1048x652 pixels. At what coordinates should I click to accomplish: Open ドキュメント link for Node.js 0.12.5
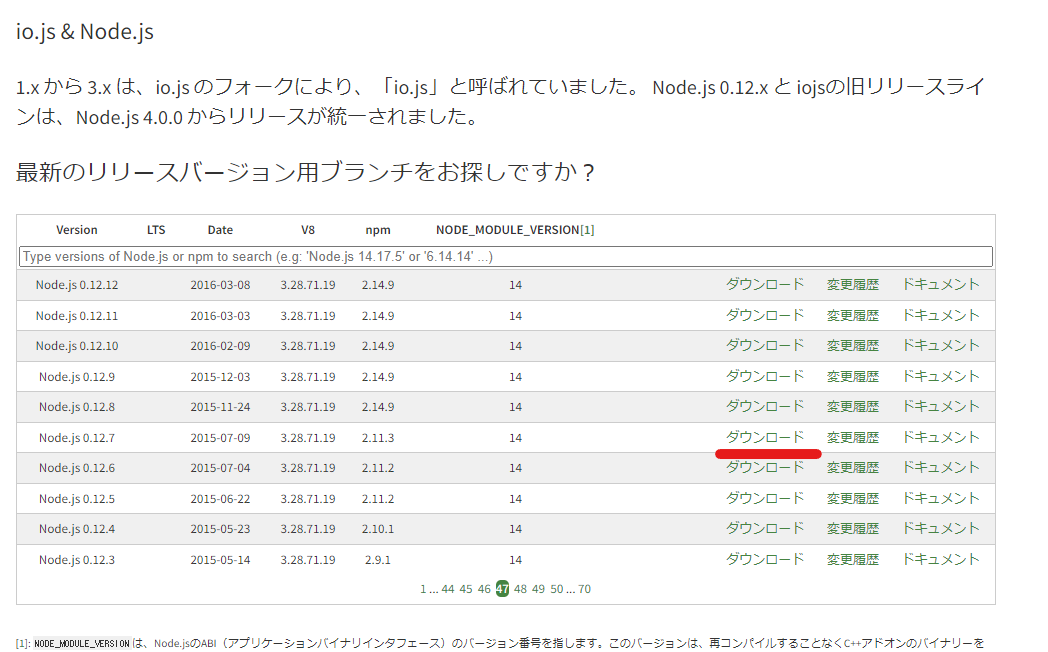coord(940,498)
